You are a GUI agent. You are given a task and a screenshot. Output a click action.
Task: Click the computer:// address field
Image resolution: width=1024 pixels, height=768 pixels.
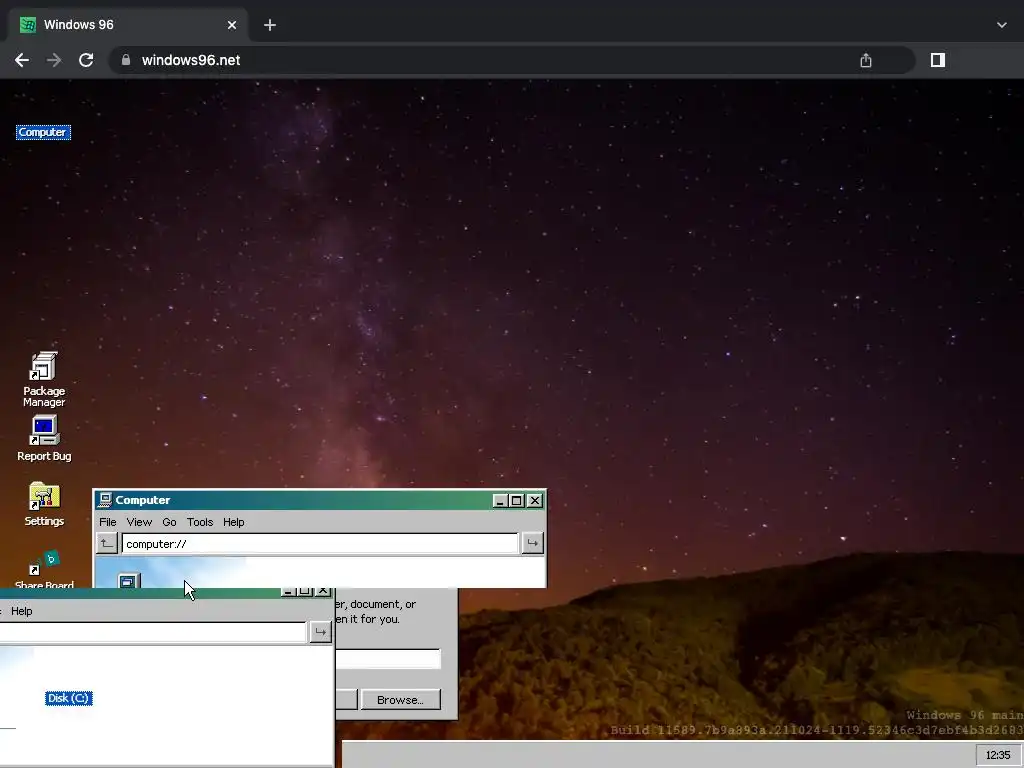coord(320,543)
